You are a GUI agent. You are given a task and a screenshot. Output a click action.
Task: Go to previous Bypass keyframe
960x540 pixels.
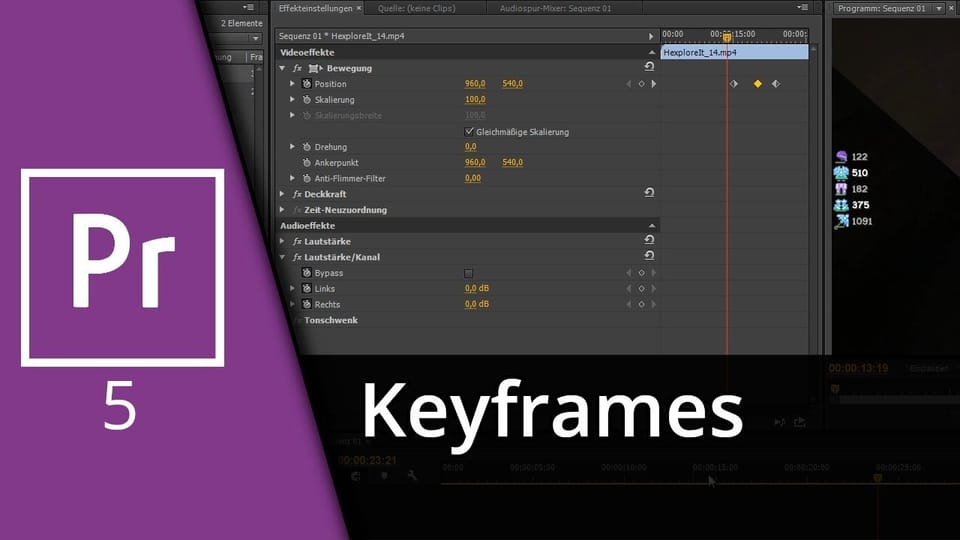coord(629,273)
